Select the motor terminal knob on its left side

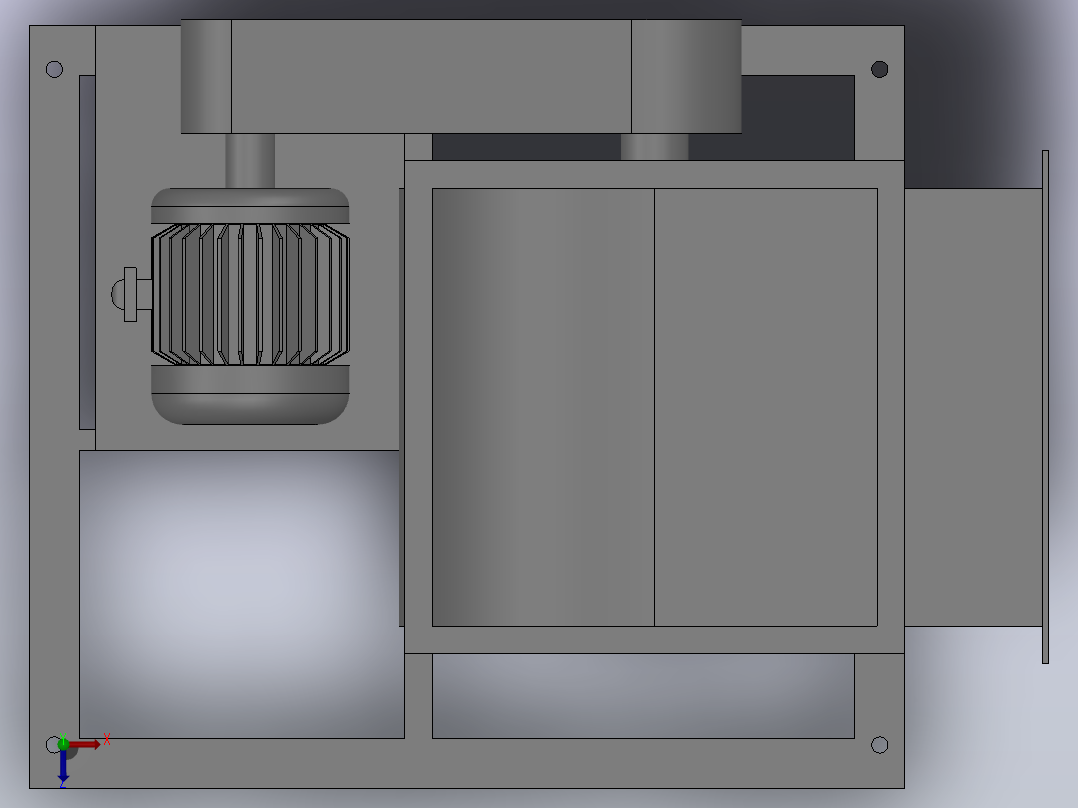(x=131, y=294)
